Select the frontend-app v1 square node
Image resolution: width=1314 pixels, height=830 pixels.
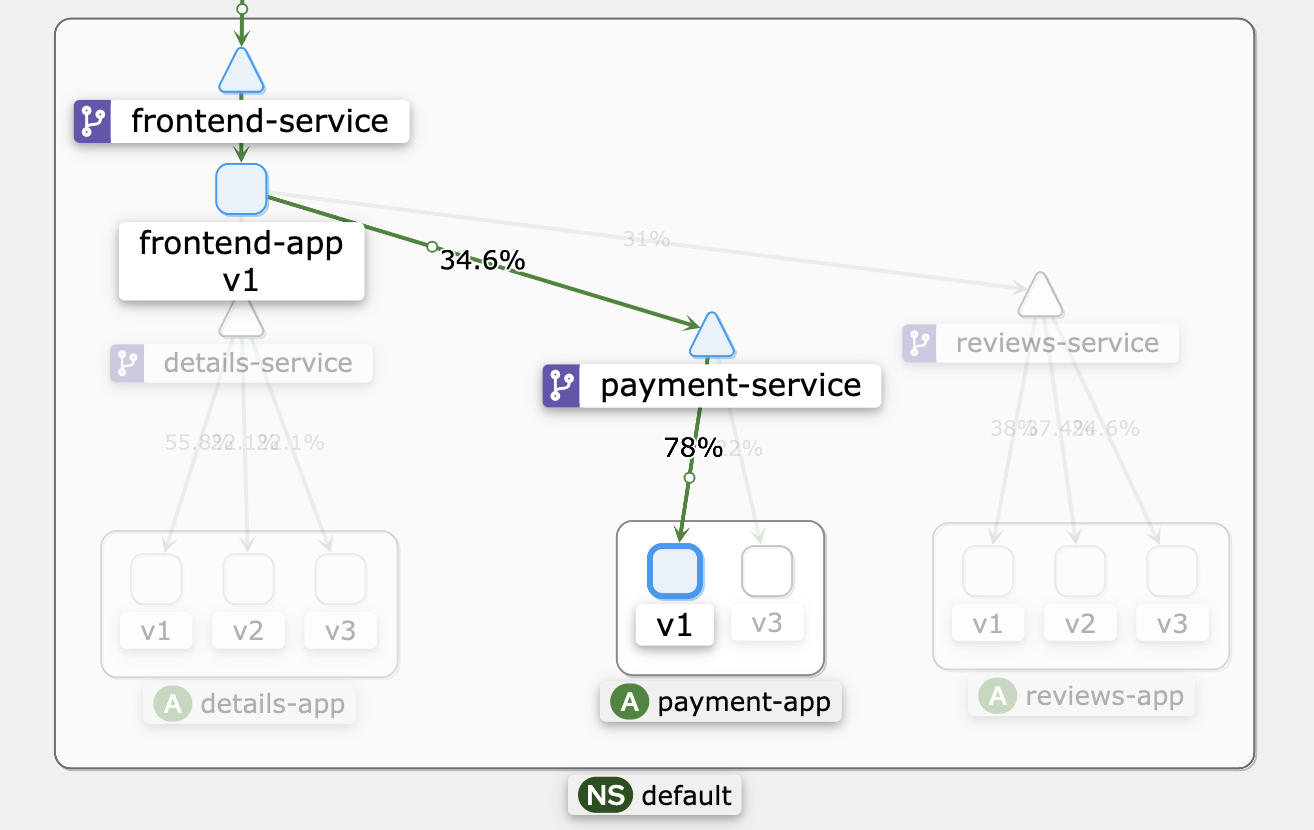[241, 189]
